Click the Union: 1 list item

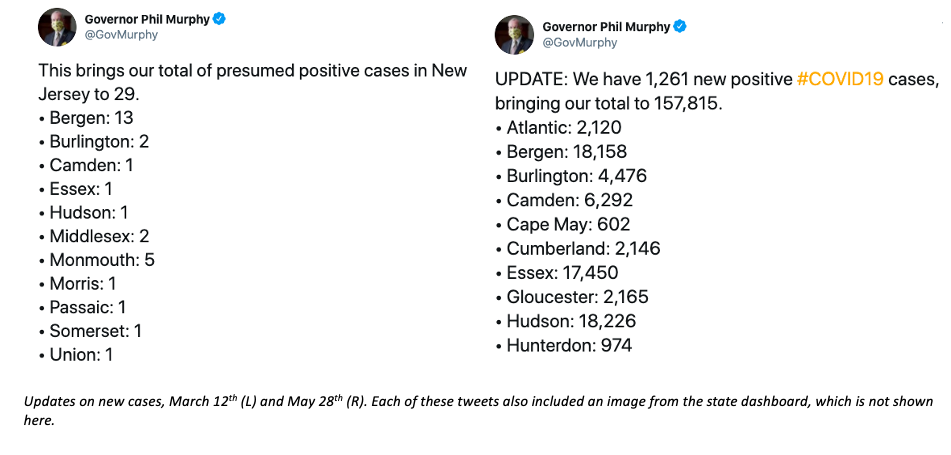(x=76, y=355)
